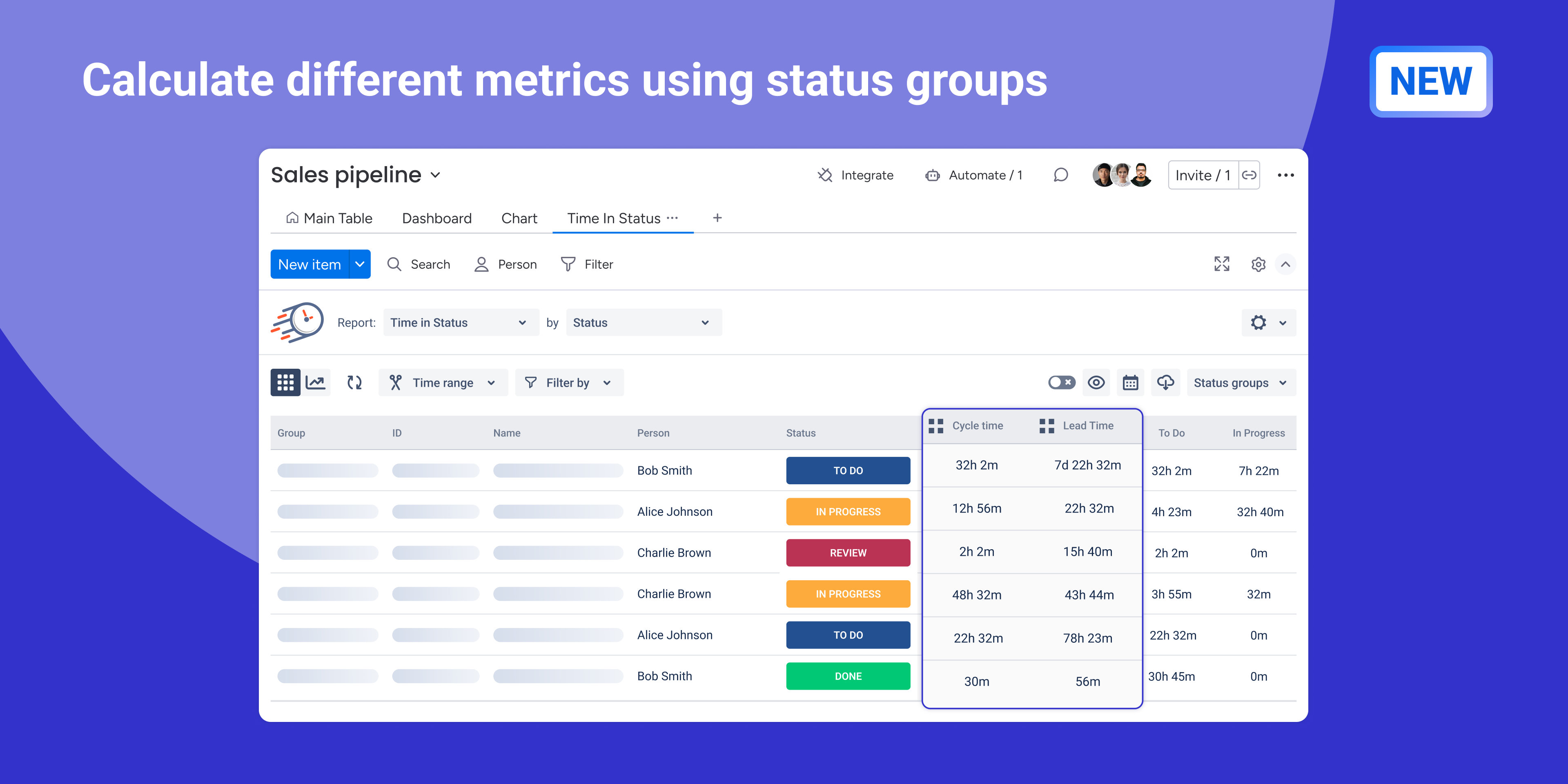Open the Time in Status report dropdown
The image size is (1568, 784).
(461, 323)
